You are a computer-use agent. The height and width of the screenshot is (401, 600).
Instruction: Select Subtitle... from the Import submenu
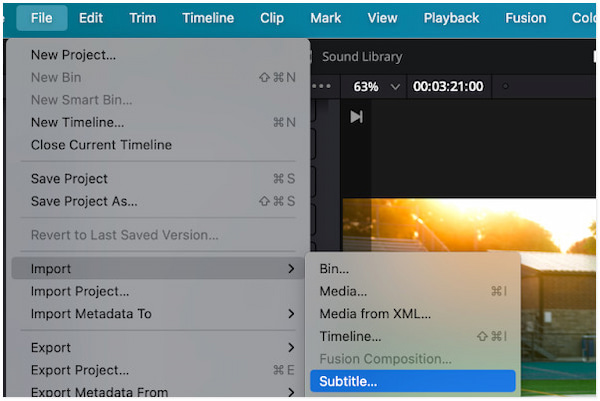tap(348, 381)
